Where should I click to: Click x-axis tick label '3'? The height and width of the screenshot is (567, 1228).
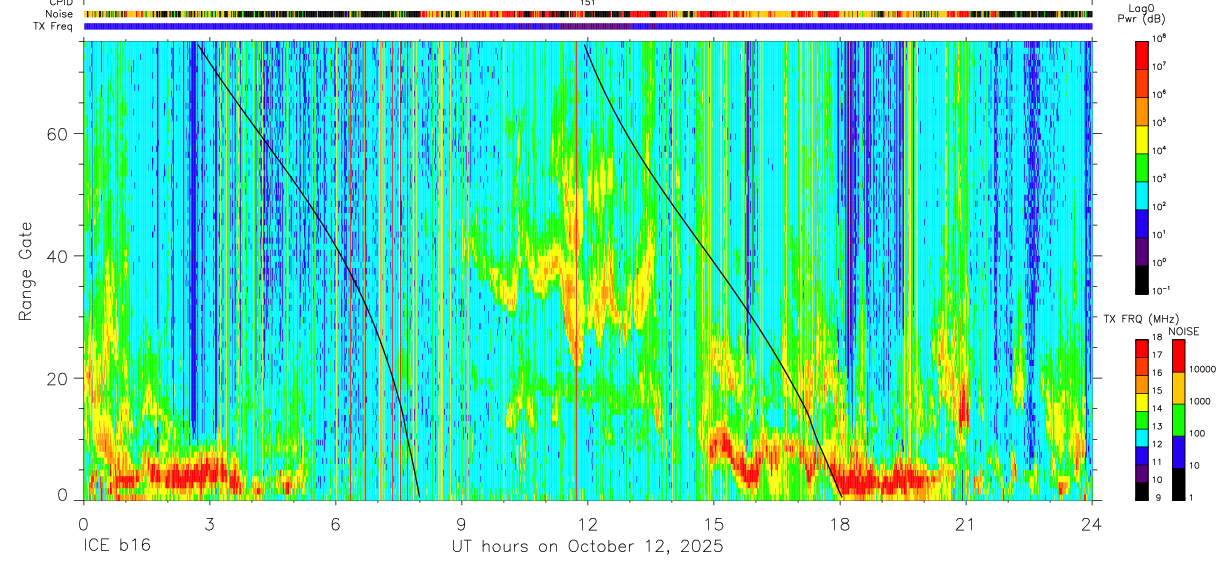209,523
